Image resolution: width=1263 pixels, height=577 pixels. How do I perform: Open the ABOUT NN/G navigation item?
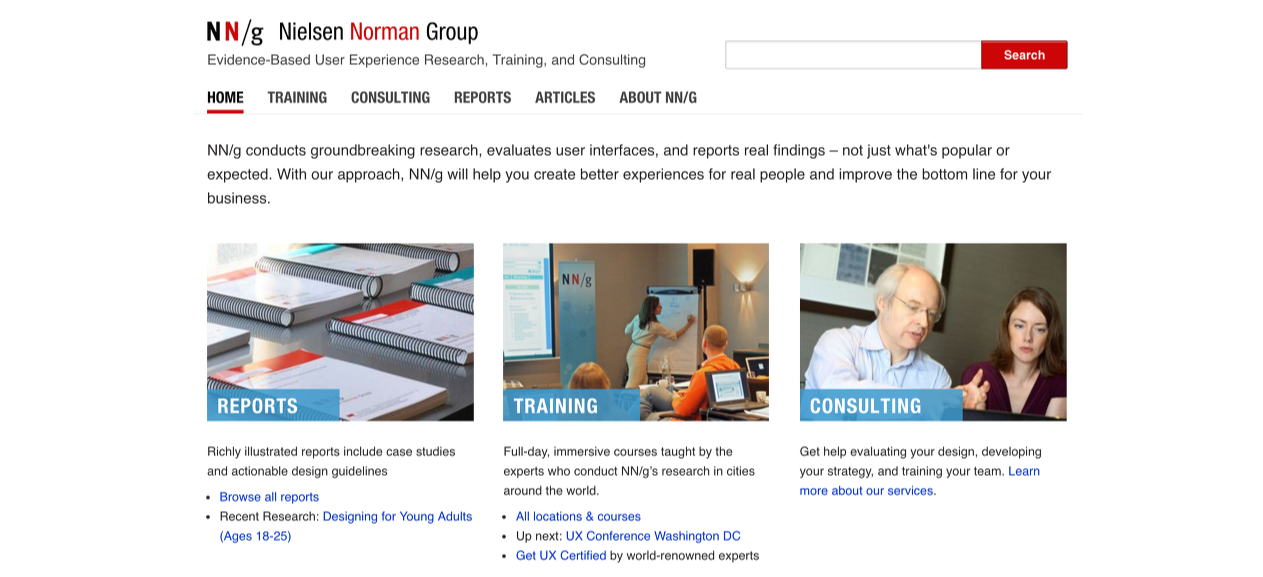[x=658, y=98]
